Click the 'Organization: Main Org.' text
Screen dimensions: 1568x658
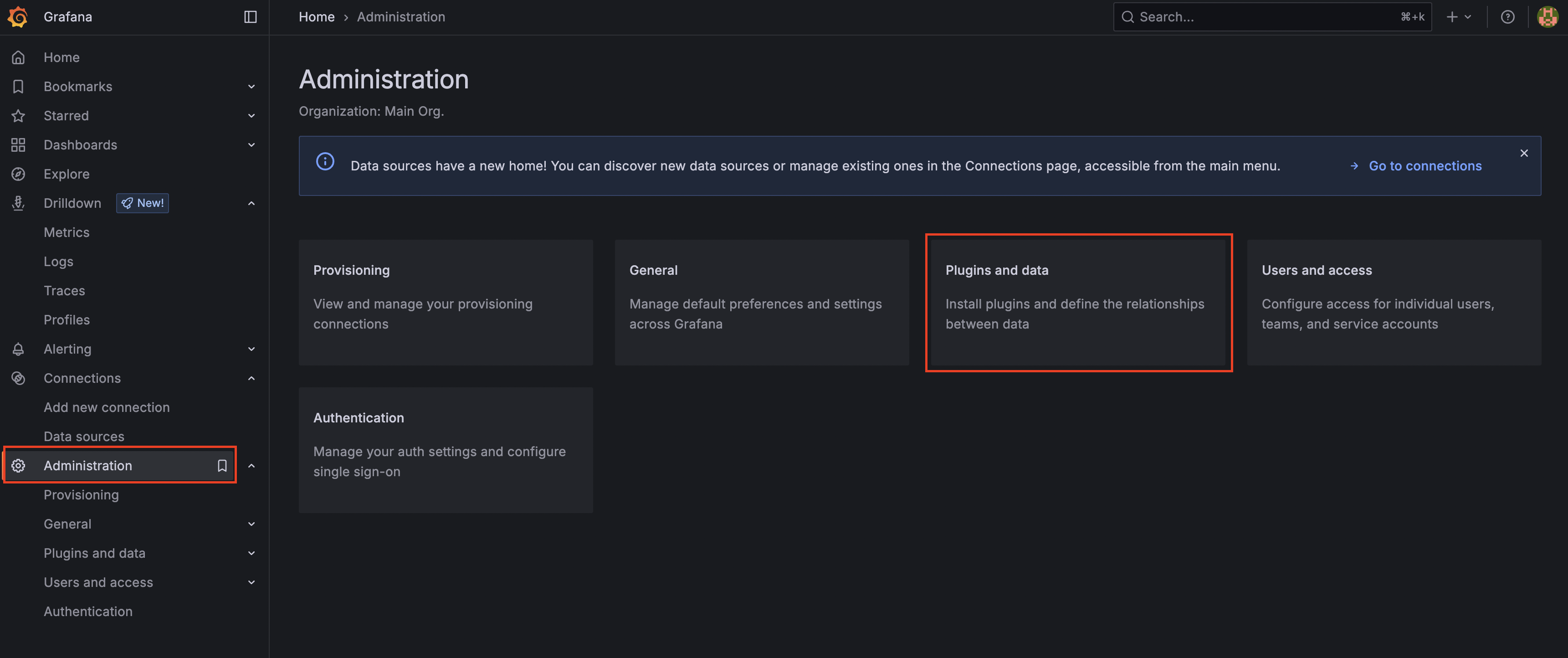click(371, 111)
